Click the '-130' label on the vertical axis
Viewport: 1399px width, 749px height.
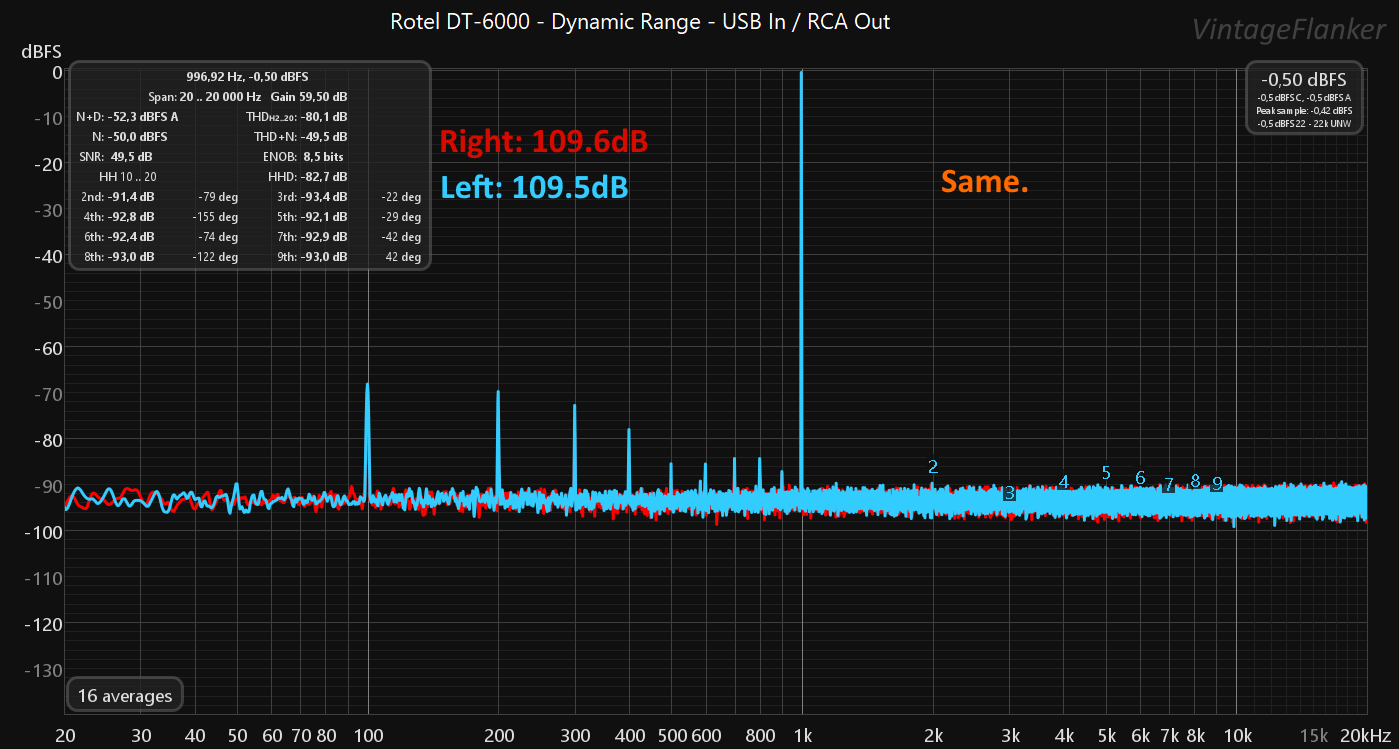pos(43,670)
